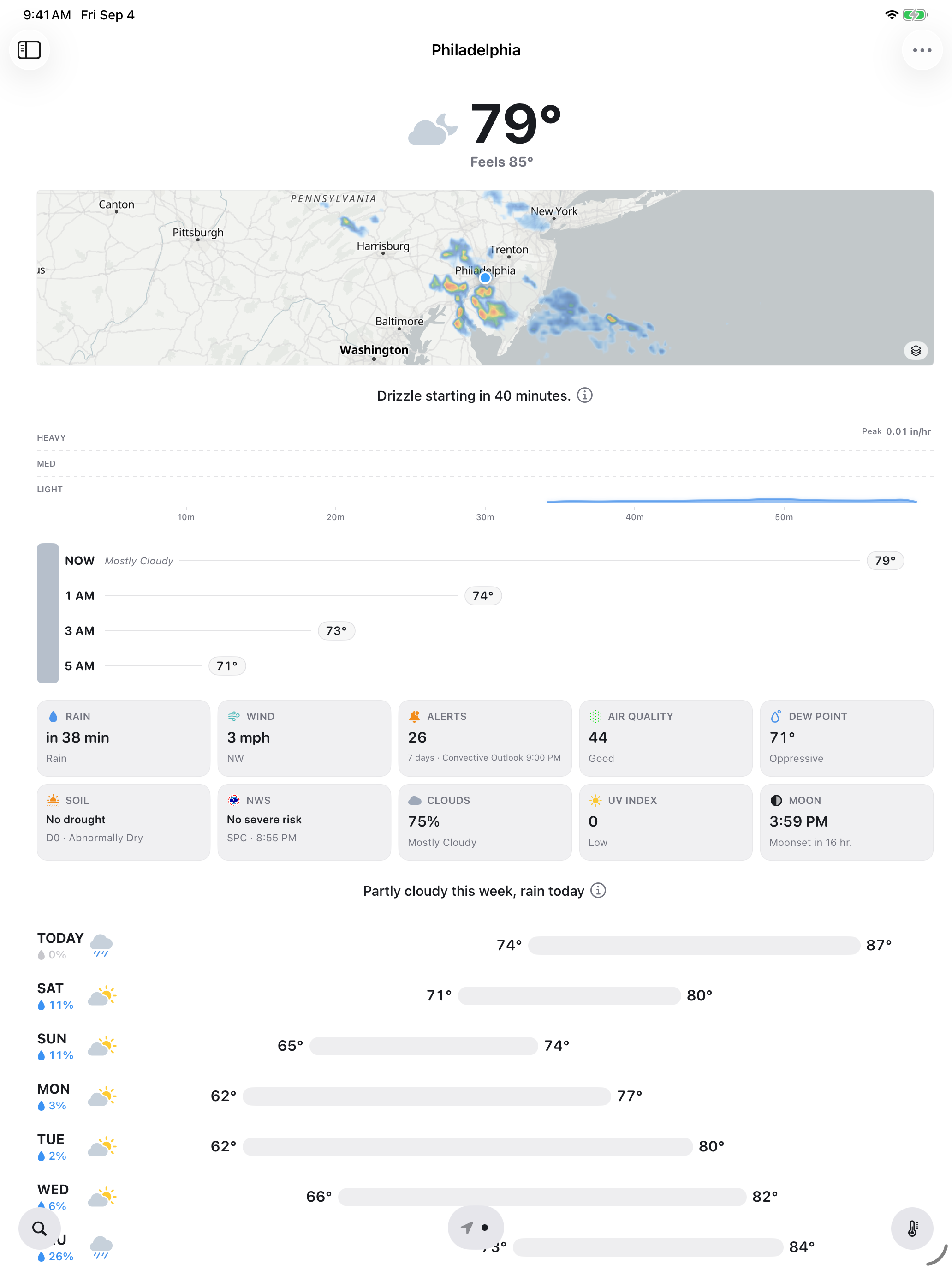Tap the Wi-Fi status icon
This screenshot has width=952, height=1270.
(891, 15)
